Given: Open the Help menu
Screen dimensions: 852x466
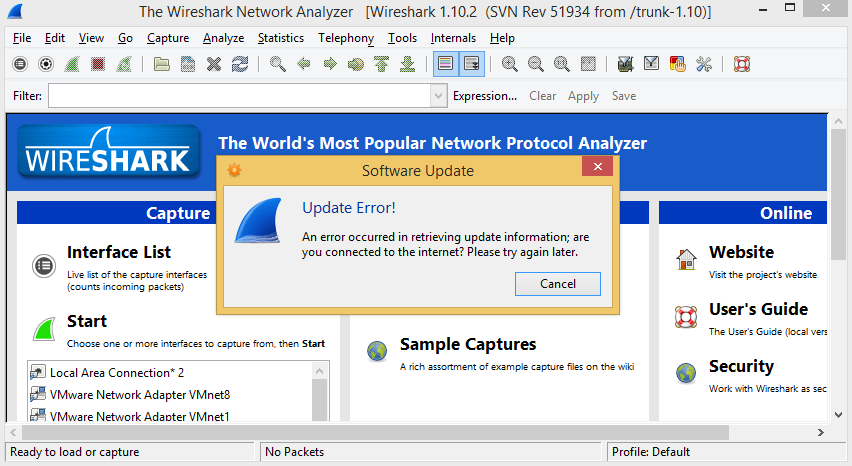Looking at the screenshot, I should tap(502, 38).
